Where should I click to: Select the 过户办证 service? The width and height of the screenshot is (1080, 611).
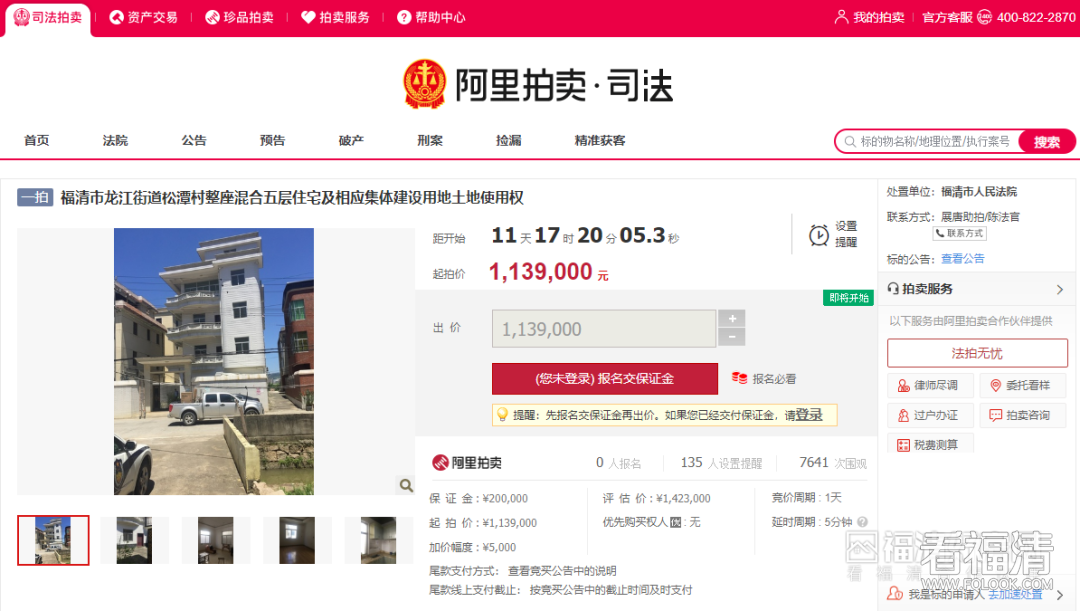931,415
